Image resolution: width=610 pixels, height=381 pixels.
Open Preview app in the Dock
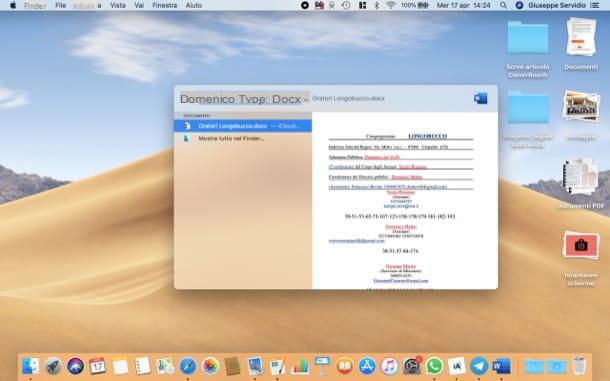pyautogui.click(x=255, y=366)
